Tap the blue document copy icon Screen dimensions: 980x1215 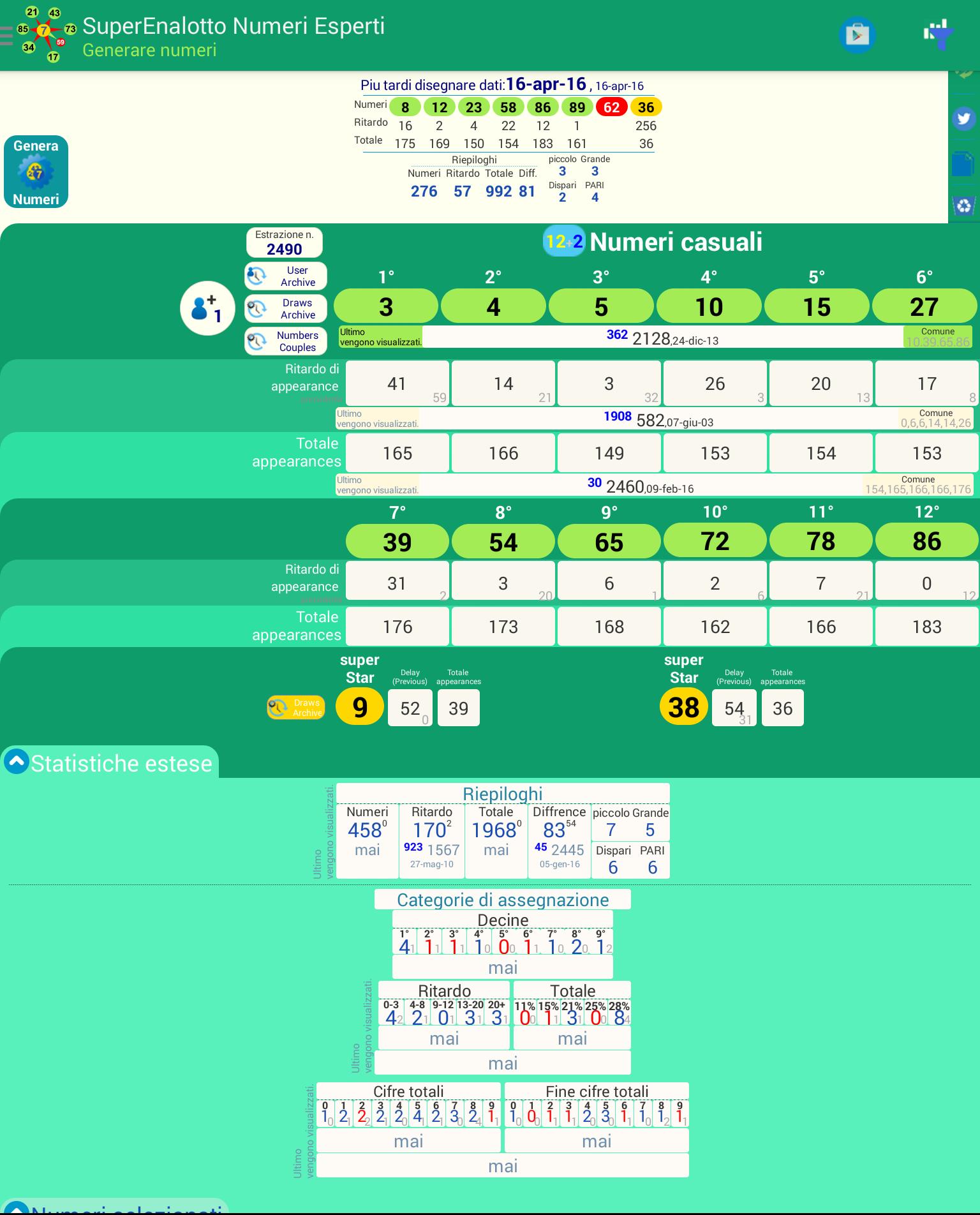coord(963,163)
